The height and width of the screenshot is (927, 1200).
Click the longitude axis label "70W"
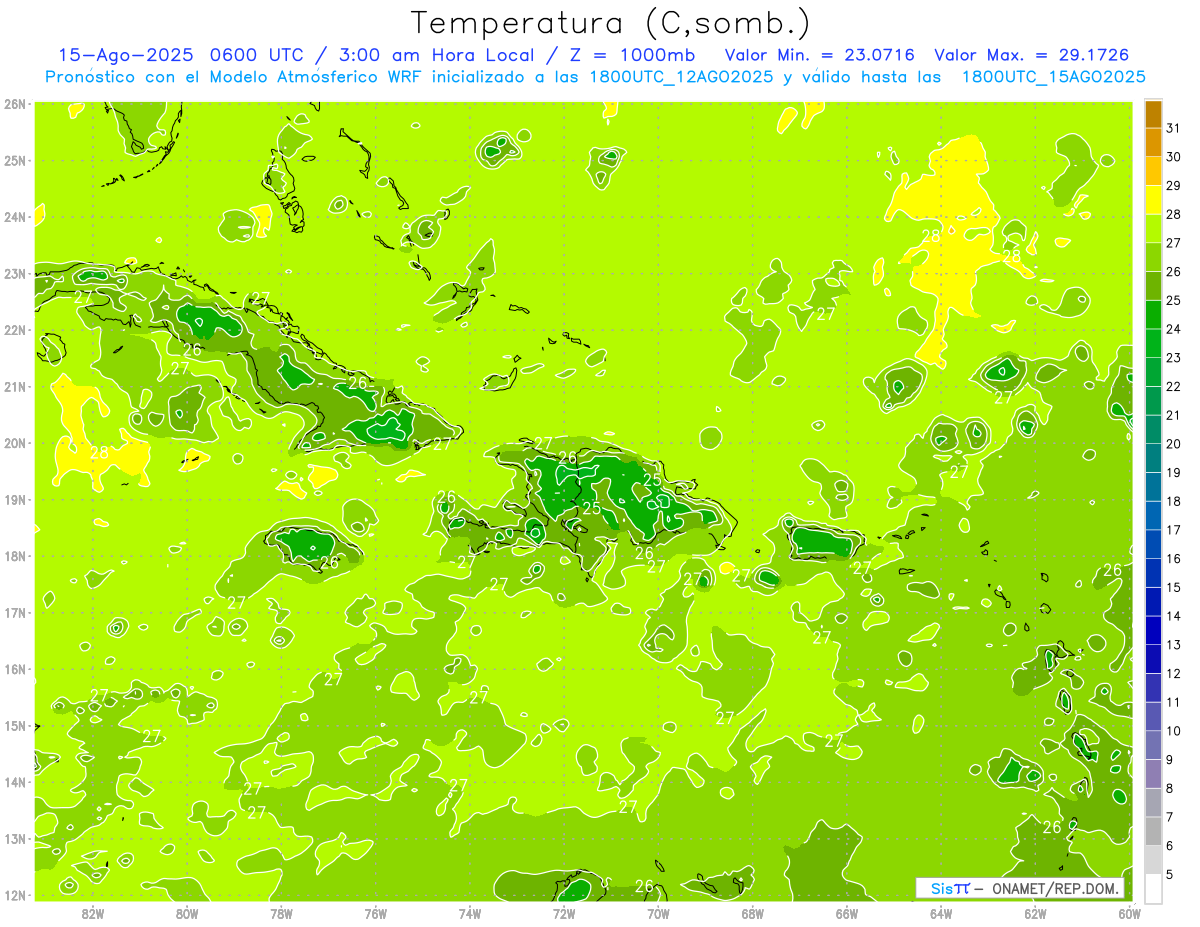coord(658,914)
